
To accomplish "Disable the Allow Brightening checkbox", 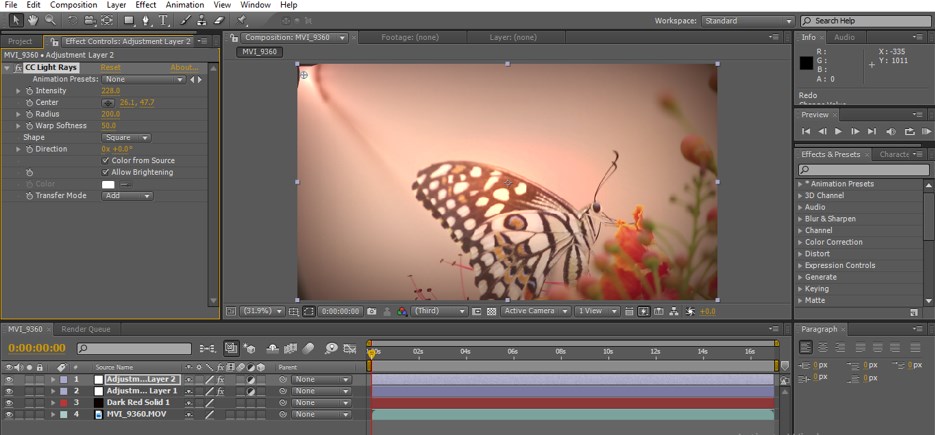I will (x=106, y=172).
